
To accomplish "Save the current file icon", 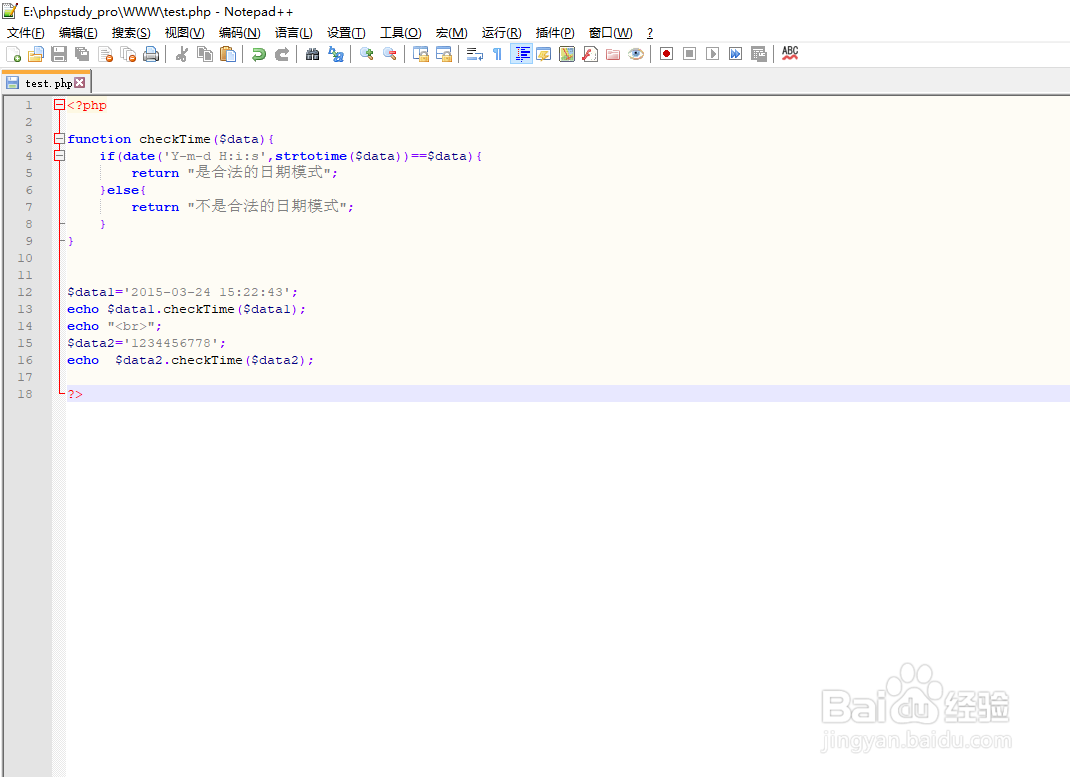I will coord(59,55).
